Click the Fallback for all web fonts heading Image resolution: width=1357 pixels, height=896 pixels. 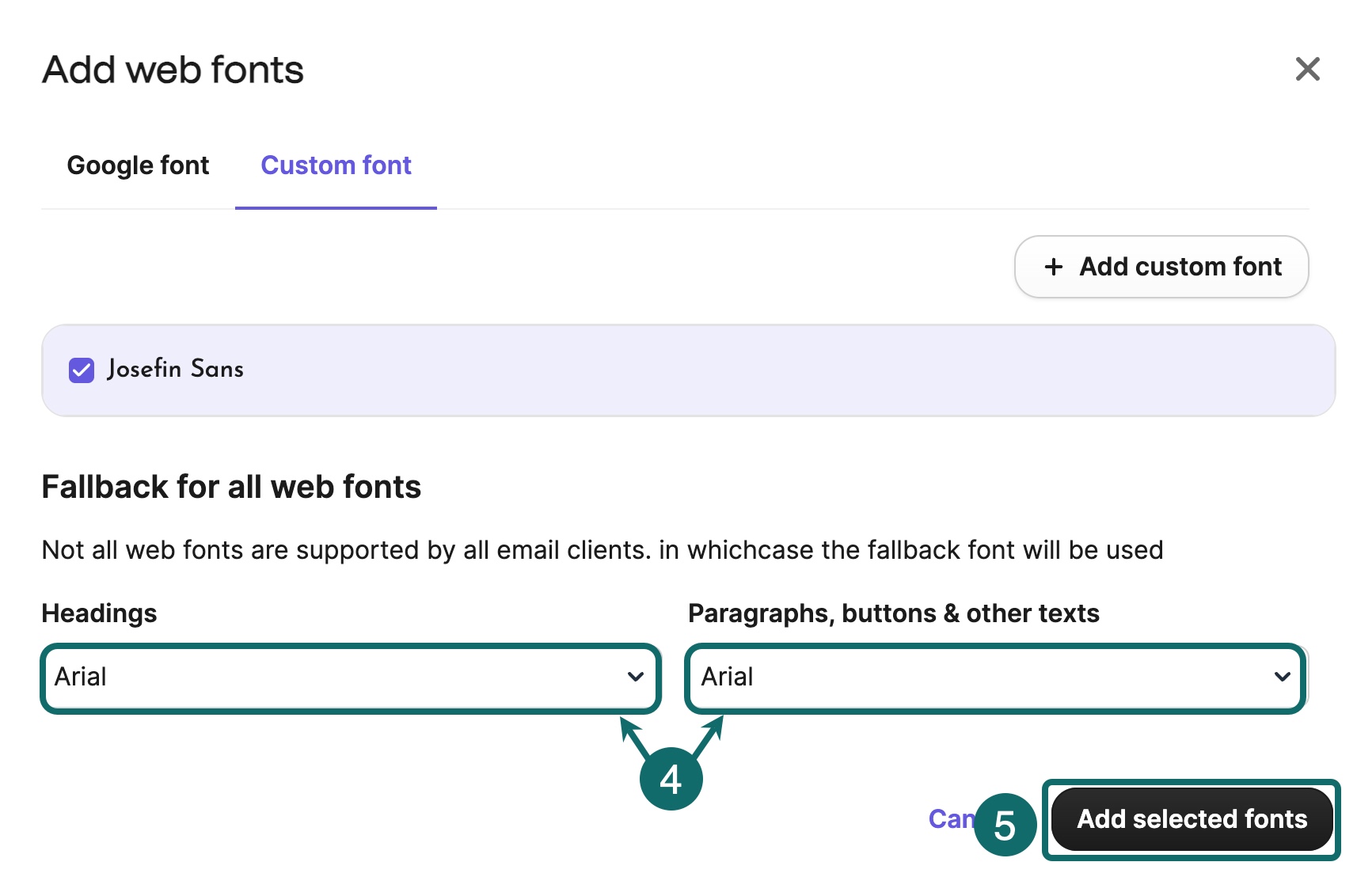click(232, 487)
